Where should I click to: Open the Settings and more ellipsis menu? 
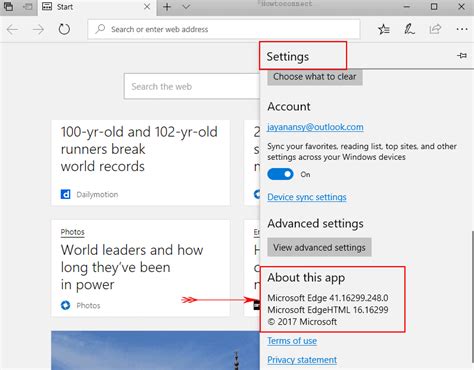pos(462,29)
